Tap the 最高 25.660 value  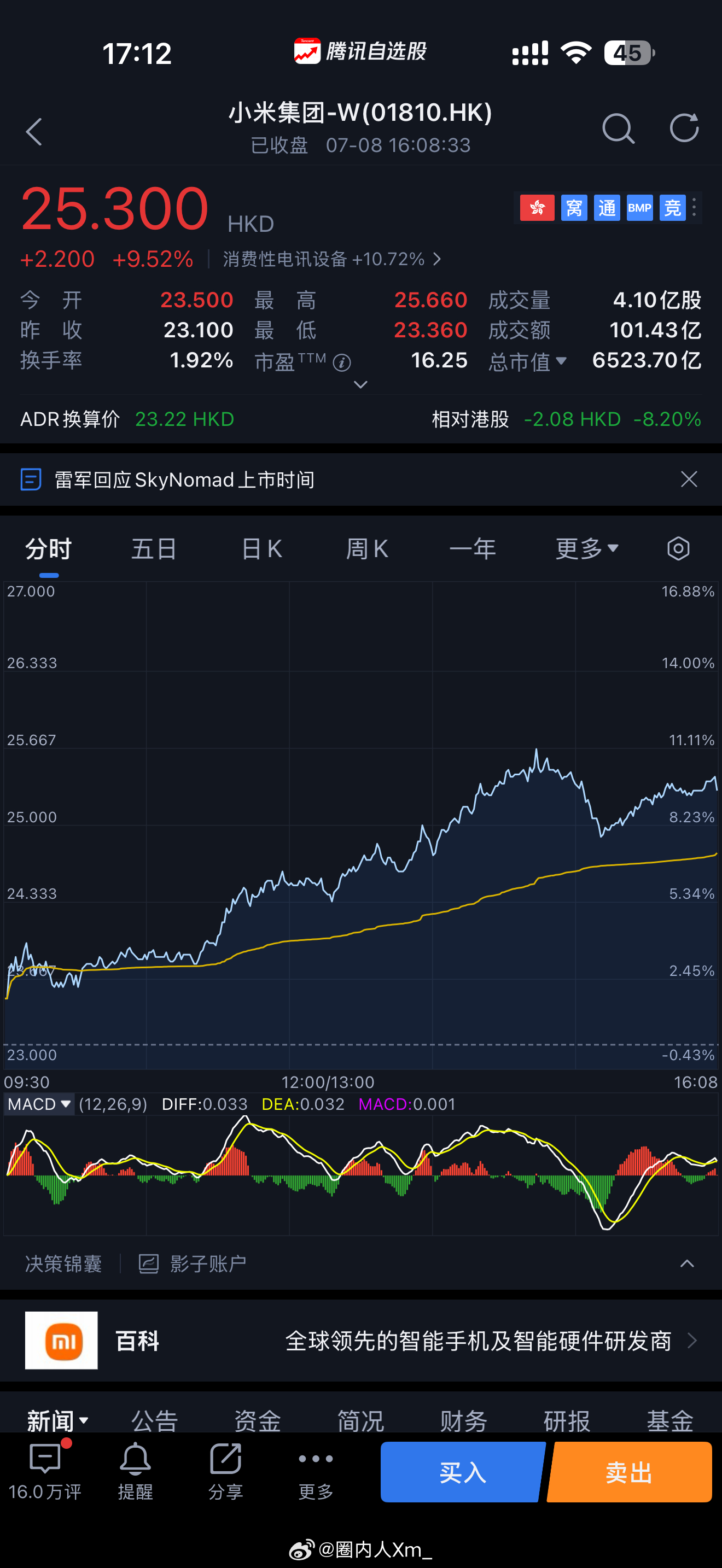[430, 300]
